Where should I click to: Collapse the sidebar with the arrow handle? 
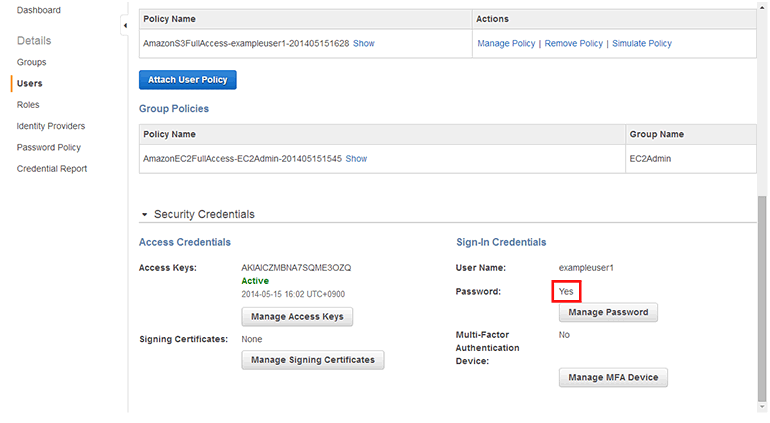click(124, 24)
